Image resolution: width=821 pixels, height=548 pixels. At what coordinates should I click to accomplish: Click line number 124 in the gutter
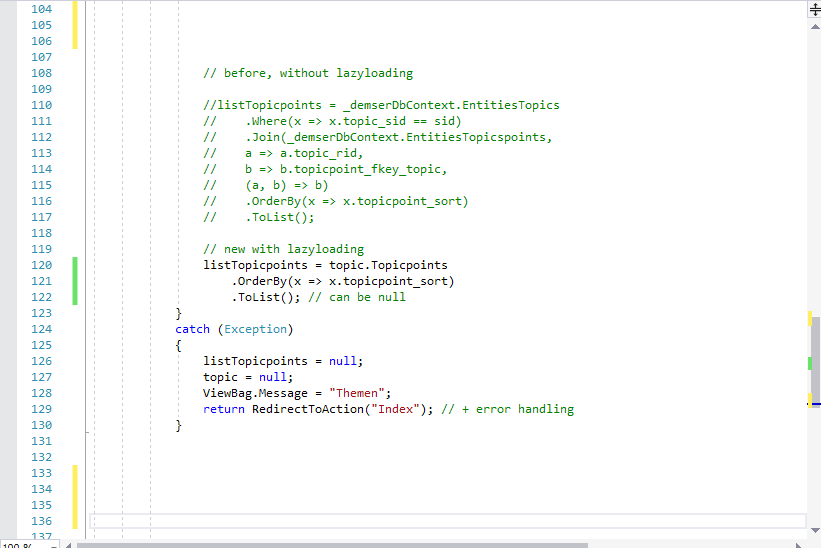pos(41,329)
